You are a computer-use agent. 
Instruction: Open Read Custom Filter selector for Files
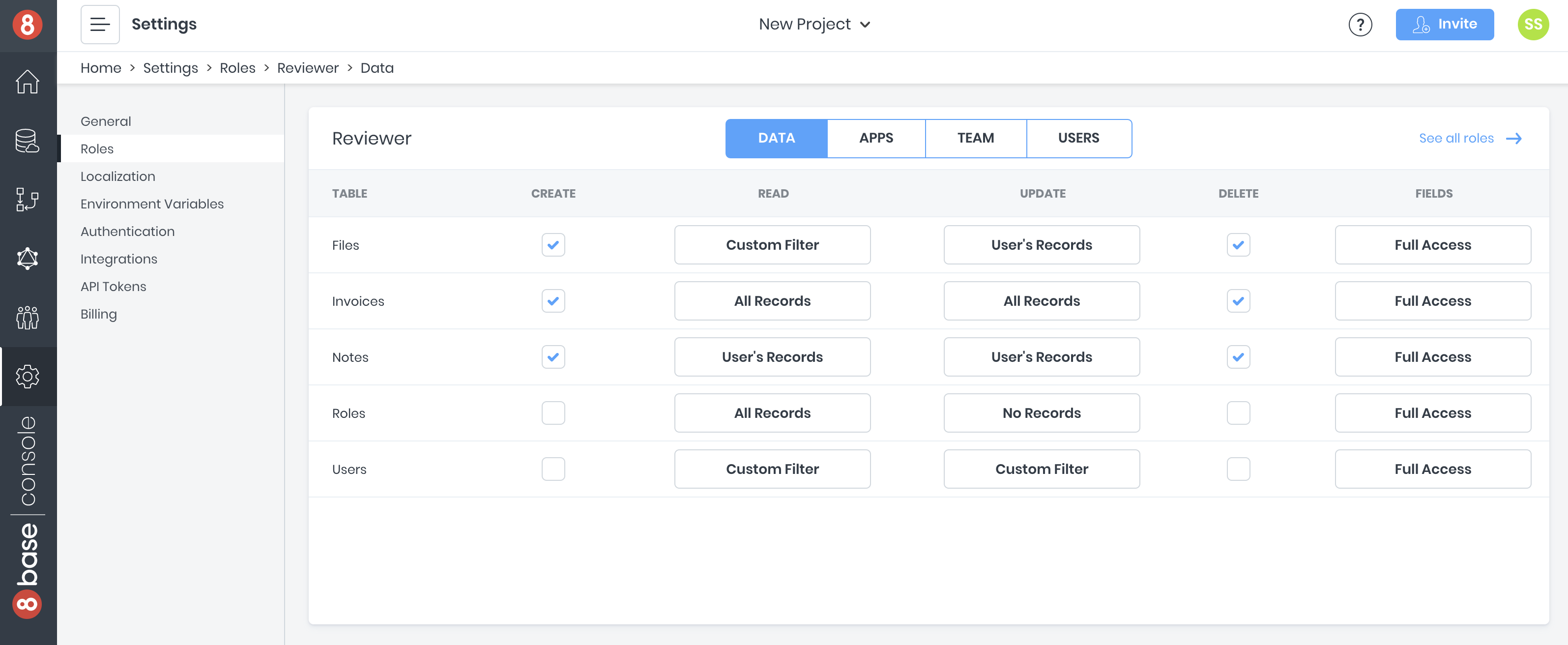tap(772, 245)
